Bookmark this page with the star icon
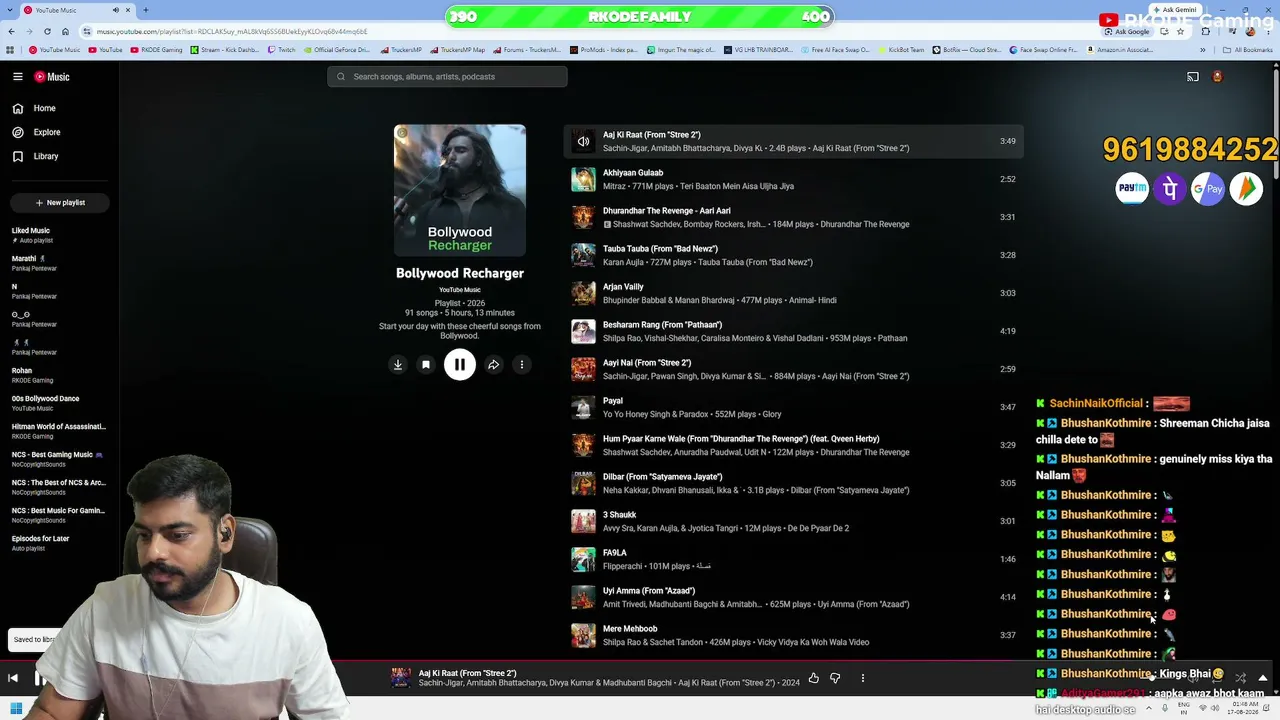The width and height of the screenshot is (1280, 720). click(x=1180, y=31)
